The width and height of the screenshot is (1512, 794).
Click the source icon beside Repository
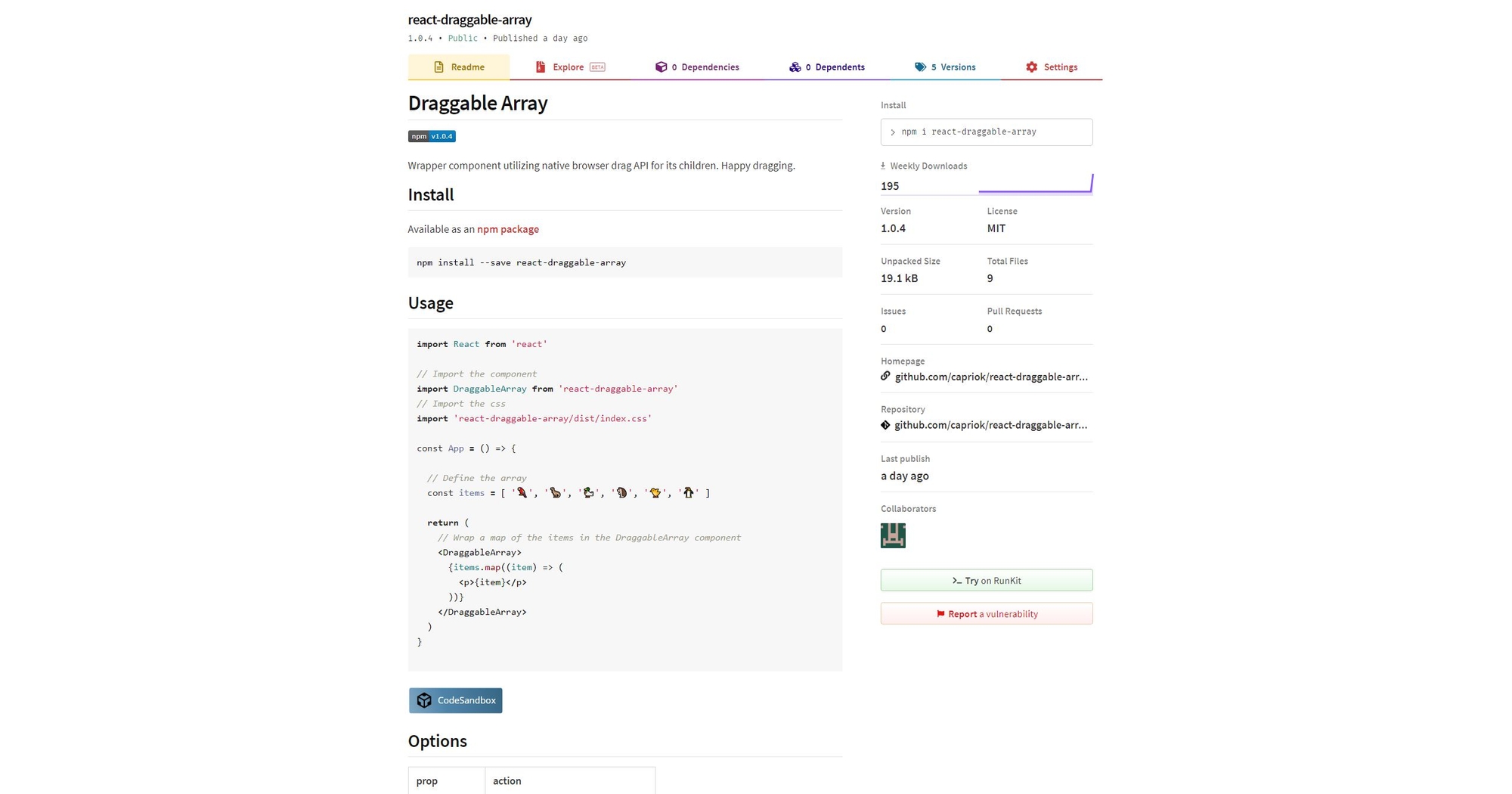coord(885,424)
